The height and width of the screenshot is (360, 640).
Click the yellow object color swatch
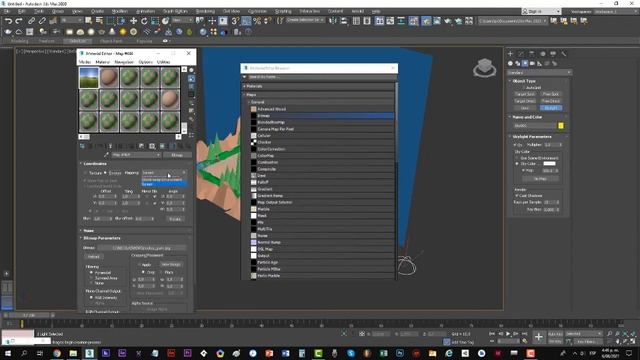click(561, 126)
